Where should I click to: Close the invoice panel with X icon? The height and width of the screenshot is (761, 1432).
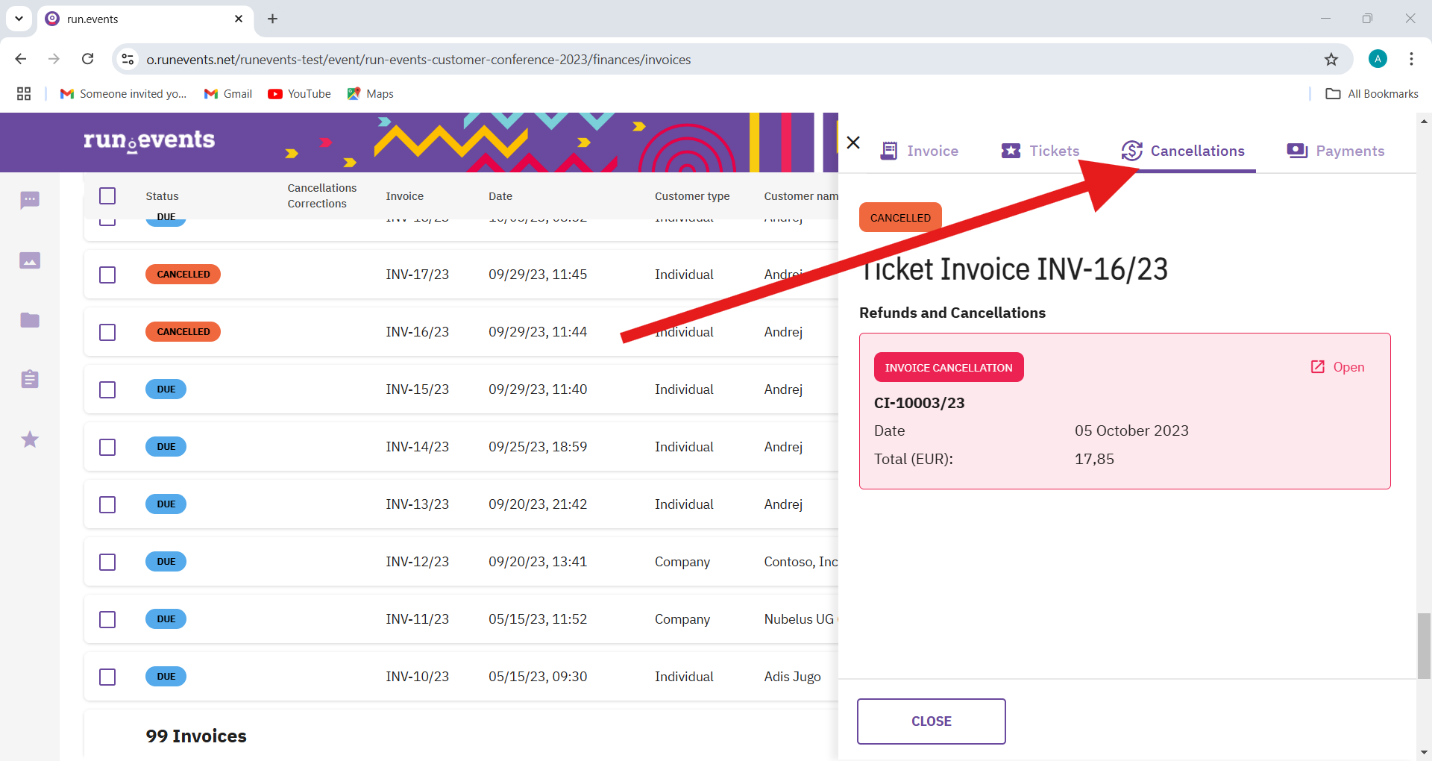853,142
